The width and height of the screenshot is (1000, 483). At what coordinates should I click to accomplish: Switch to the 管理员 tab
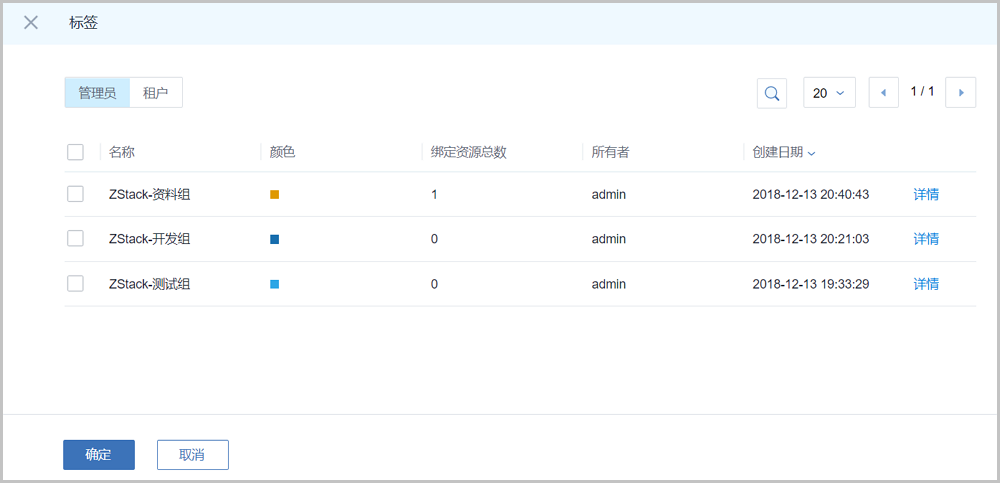[97, 93]
